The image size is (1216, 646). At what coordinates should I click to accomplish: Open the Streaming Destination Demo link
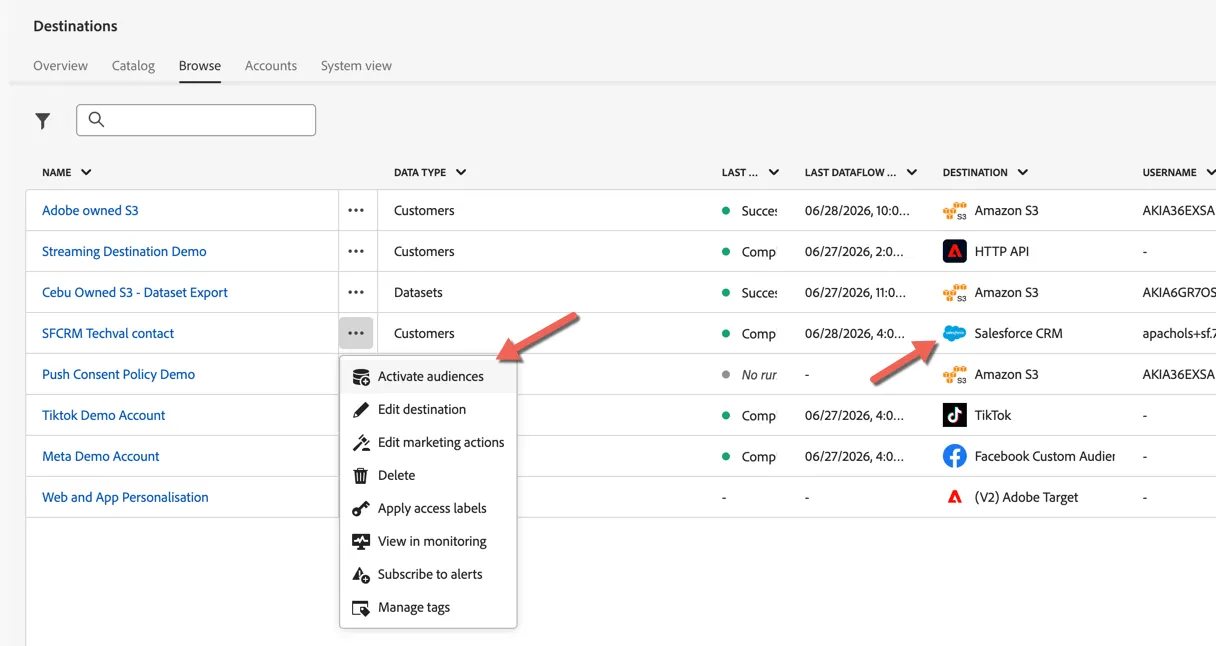124,252
